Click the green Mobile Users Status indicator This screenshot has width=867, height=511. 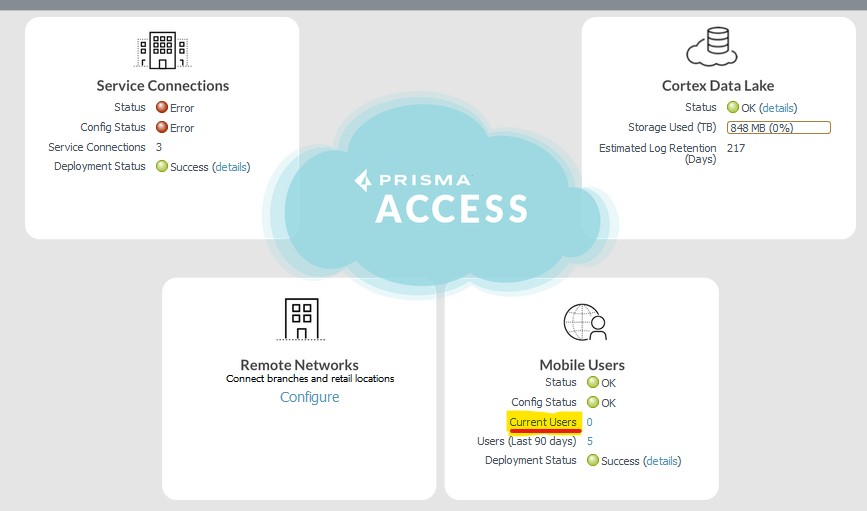tap(593, 383)
